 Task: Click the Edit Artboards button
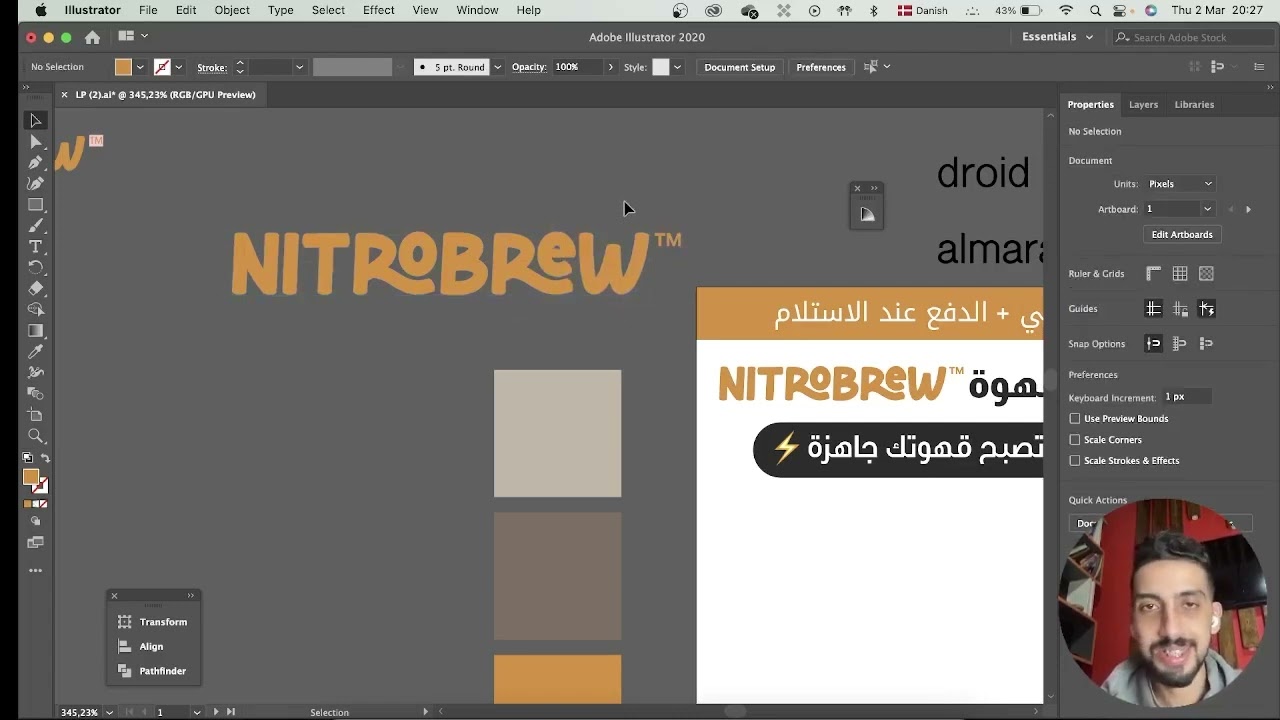[x=1182, y=235]
